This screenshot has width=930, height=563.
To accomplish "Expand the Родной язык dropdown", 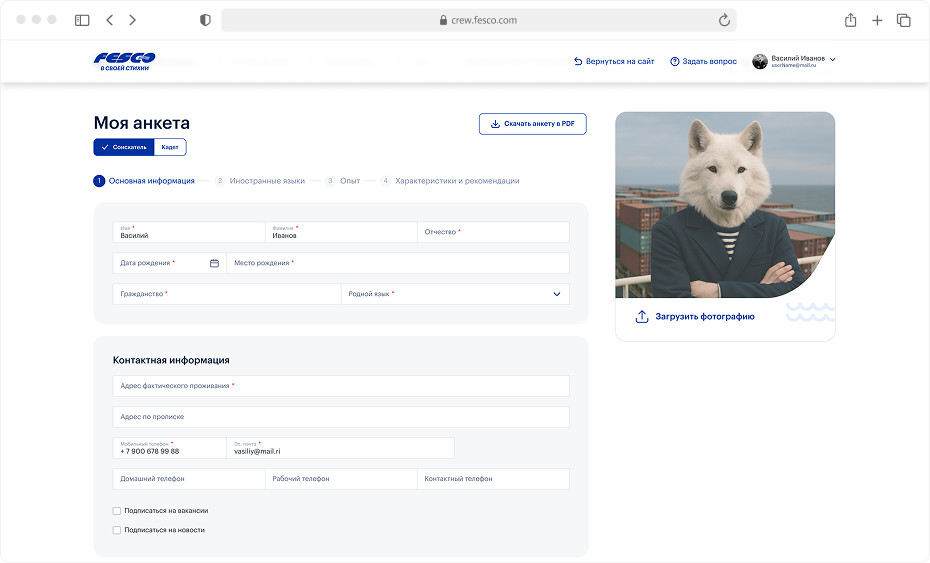I will point(557,294).
